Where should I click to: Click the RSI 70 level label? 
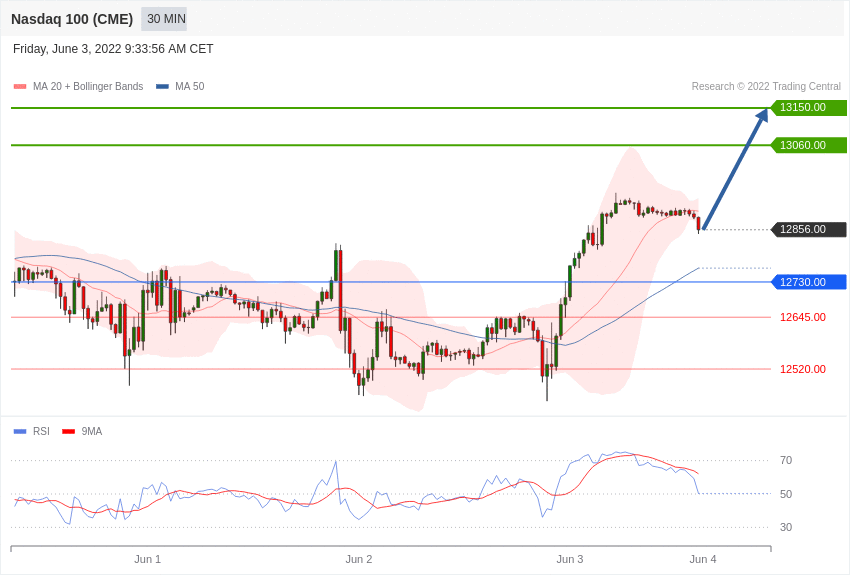coord(786,460)
